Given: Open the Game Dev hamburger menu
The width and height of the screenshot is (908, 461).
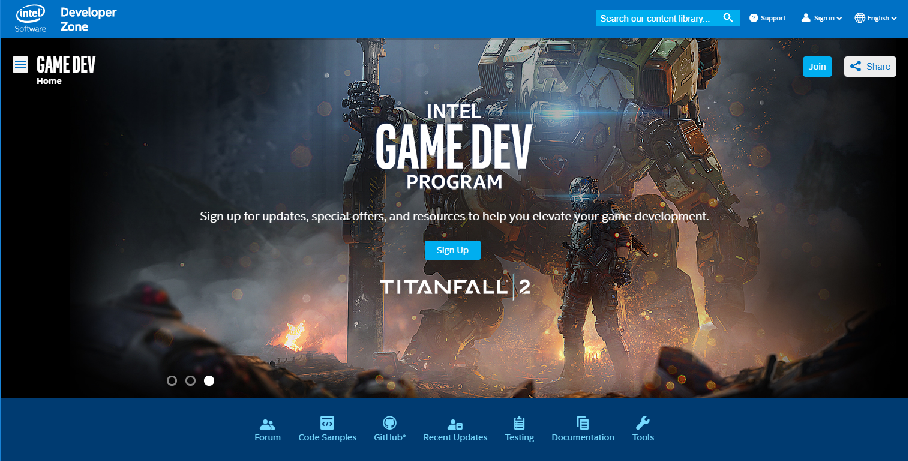Looking at the screenshot, I should (x=20, y=64).
